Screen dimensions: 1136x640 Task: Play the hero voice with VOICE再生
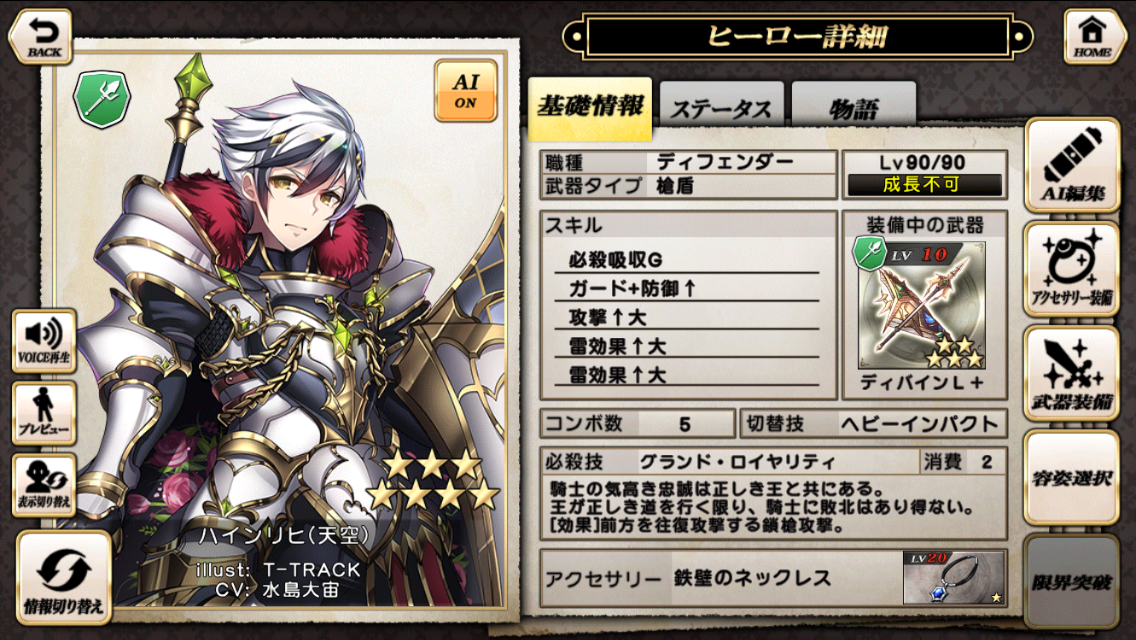coord(43,341)
